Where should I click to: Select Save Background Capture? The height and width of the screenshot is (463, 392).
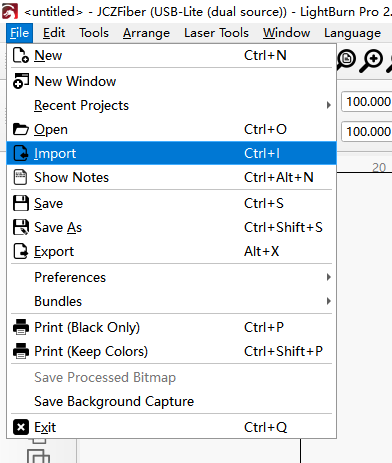coord(171,401)
